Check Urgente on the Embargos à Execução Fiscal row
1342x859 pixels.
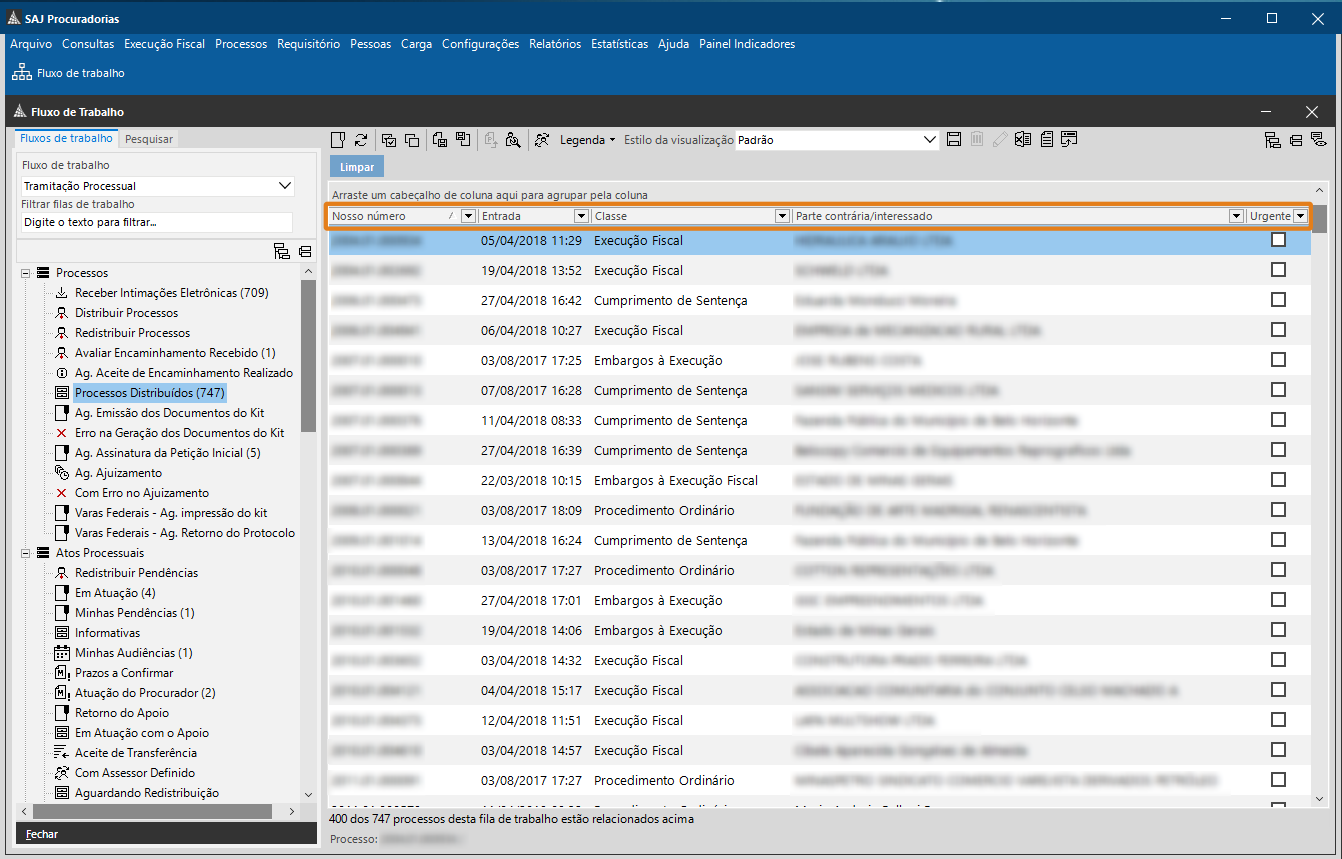(1277, 480)
